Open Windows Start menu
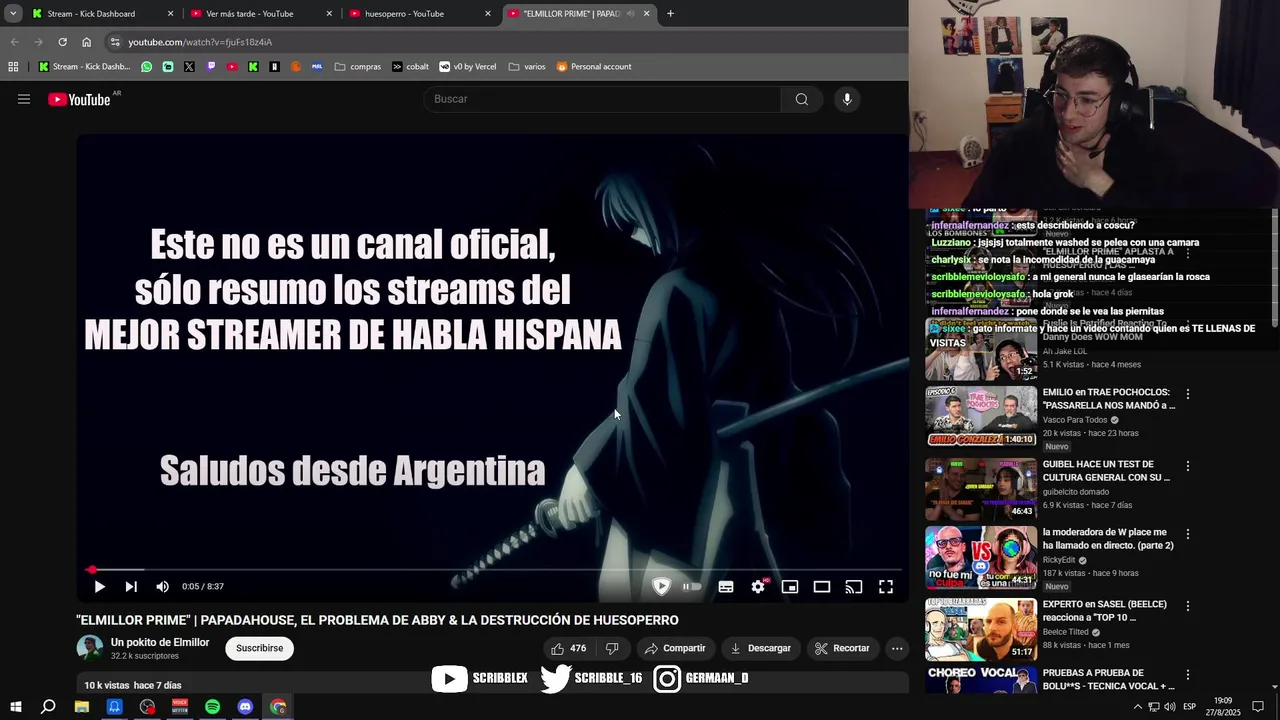The height and width of the screenshot is (720, 1280). [x=16, y=707]
